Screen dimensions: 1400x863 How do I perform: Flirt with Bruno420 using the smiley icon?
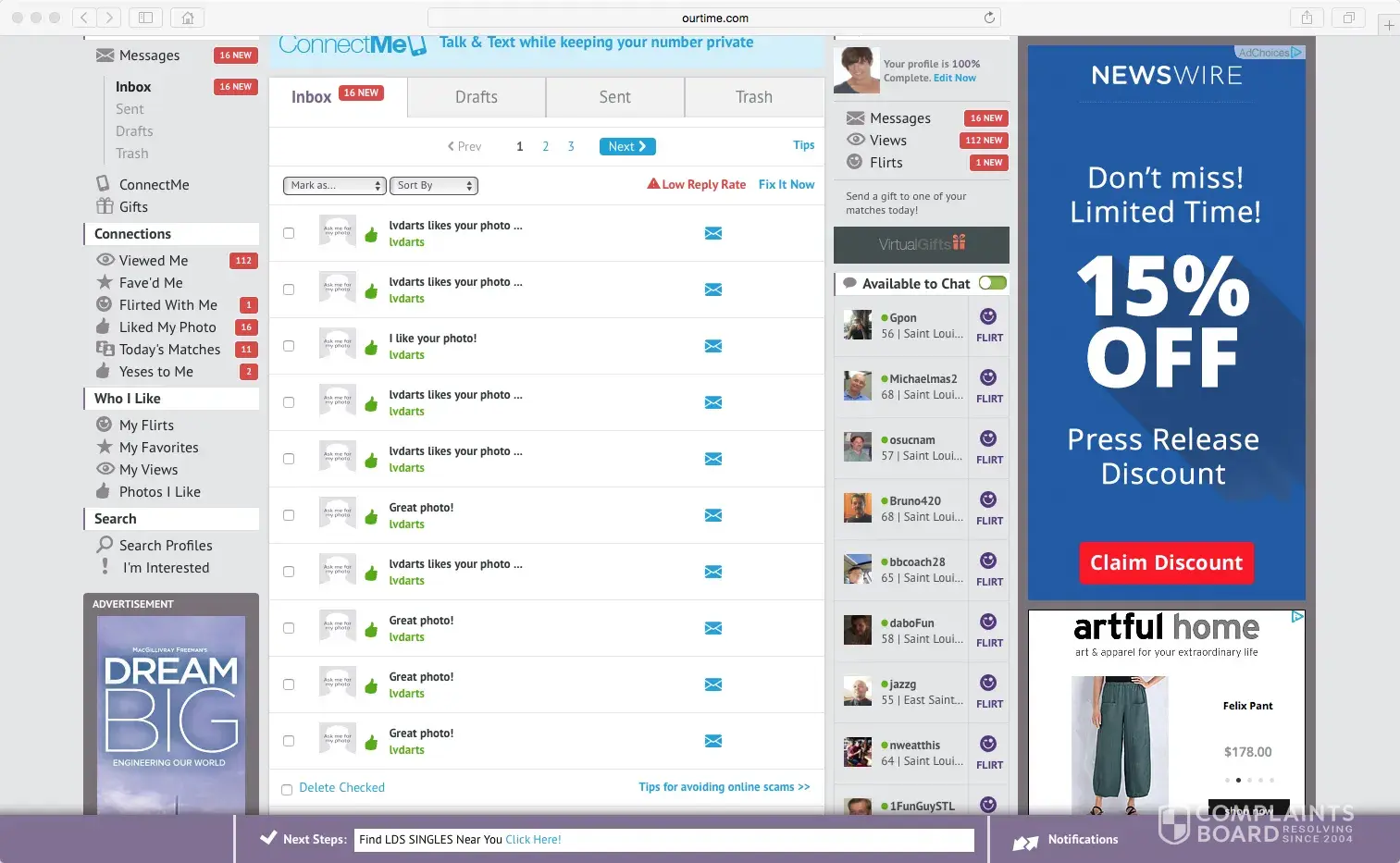tap(988, 499)
